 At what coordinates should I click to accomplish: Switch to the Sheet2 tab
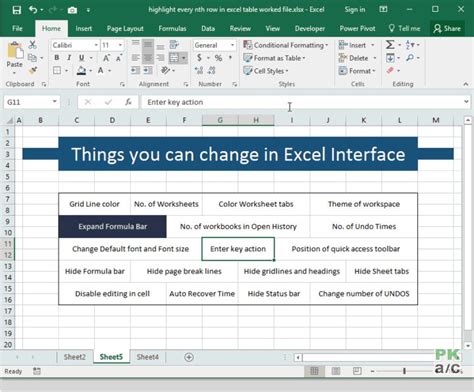tap(75, 357)
